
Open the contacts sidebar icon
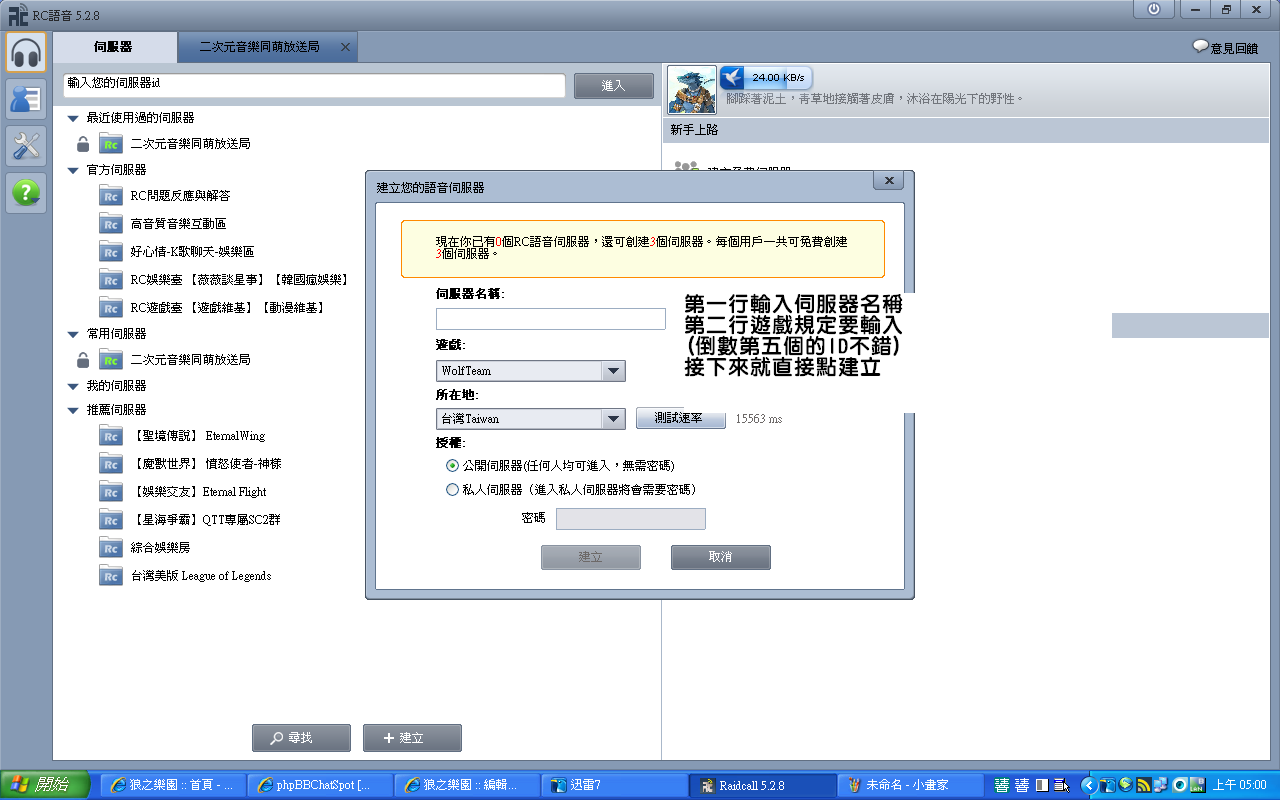27,98
